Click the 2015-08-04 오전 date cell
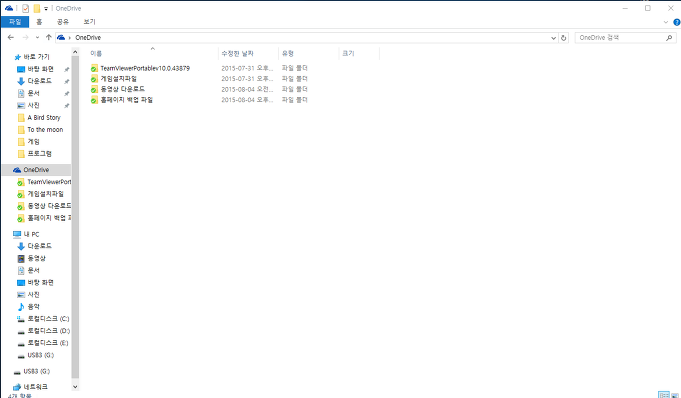 [248, 89]
